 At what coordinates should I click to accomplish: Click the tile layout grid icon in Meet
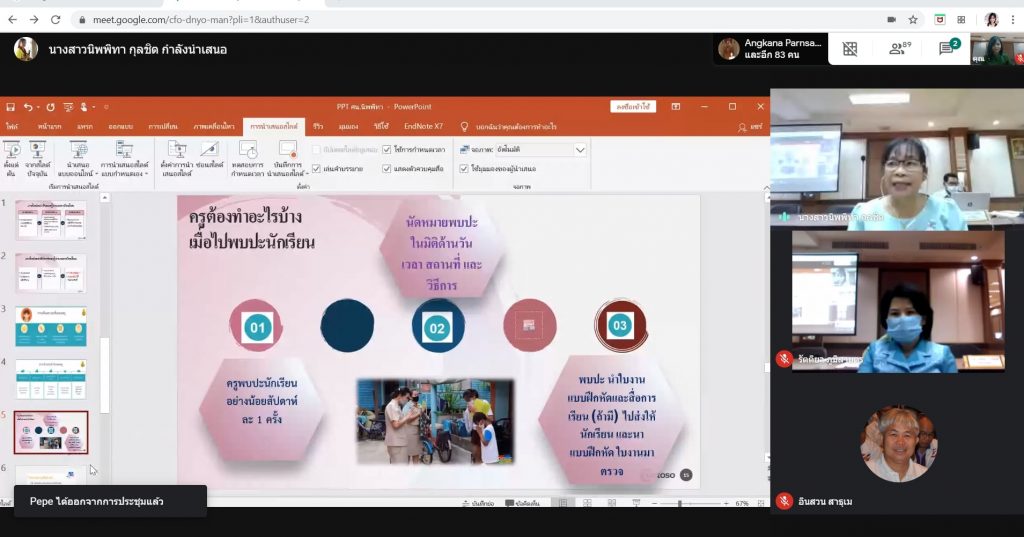(850, 48)
